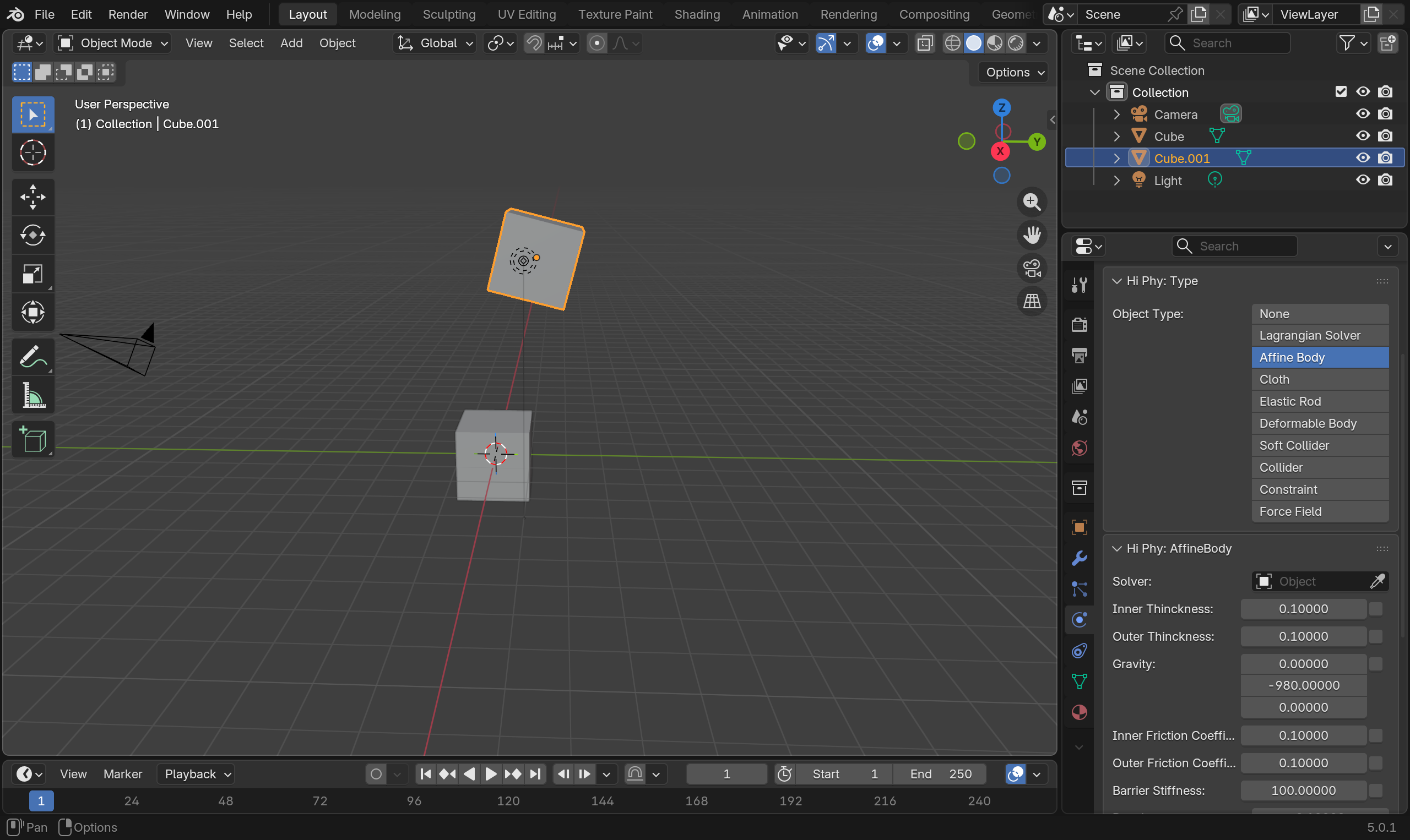Image resolution: width=1410 pixels, height=840 pixels.
Task: Select the 3D Cursor tool
Action: click(33, 153)
